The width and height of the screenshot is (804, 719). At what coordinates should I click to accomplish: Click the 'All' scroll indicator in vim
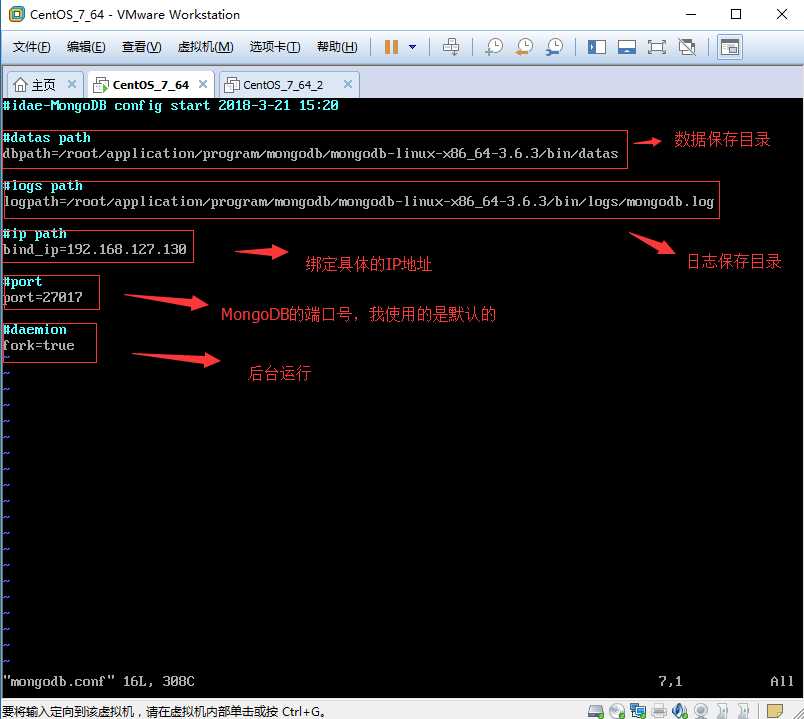[782, 682]
